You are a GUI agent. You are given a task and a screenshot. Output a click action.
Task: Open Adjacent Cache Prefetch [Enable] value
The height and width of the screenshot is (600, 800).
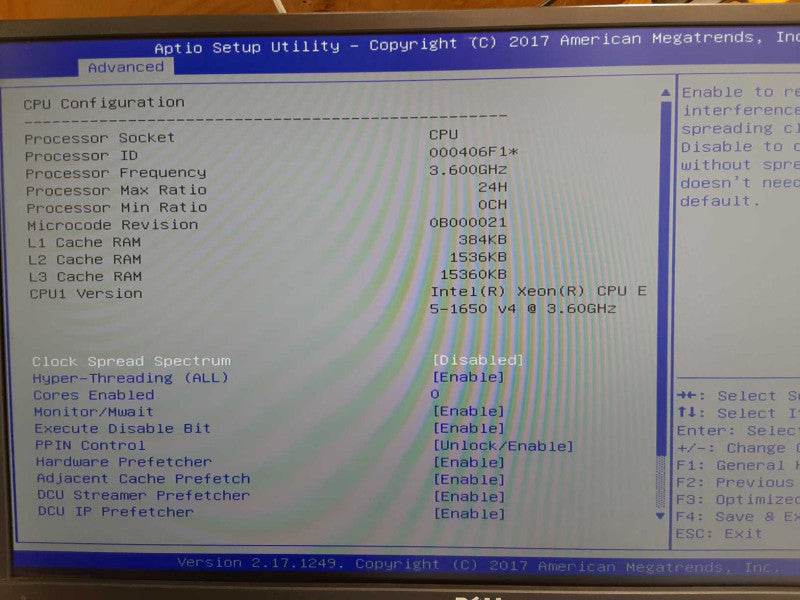pos(469,480)
